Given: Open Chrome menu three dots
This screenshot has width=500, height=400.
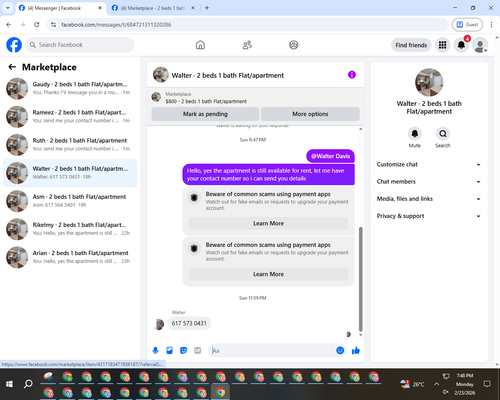Looking at the screenshot, I should 491,25.
